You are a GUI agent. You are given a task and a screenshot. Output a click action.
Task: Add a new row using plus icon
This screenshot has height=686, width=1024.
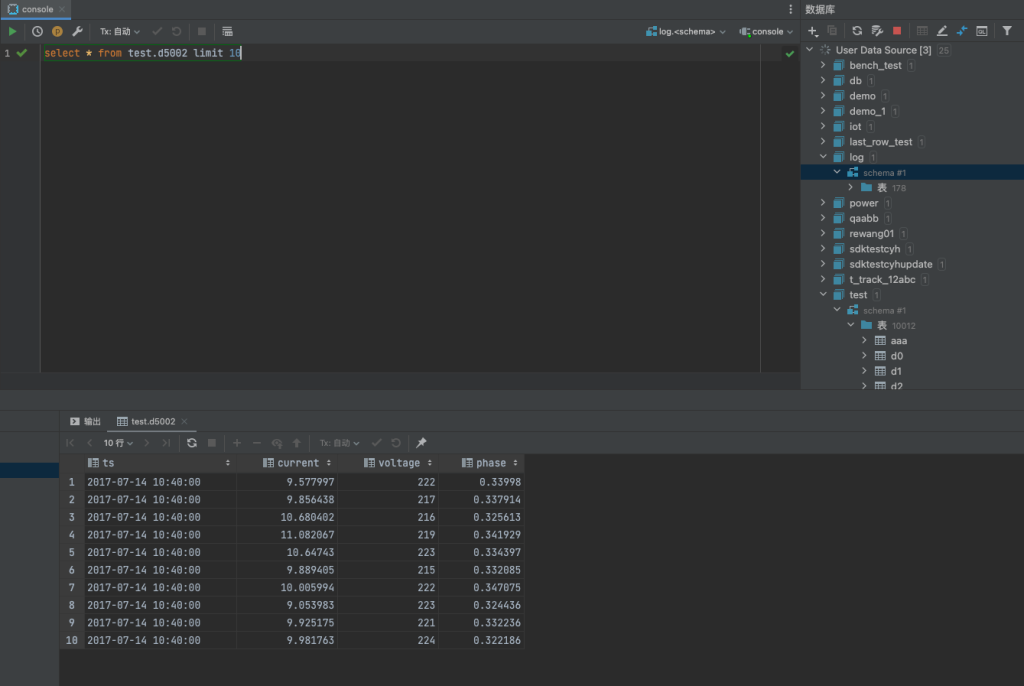click(x=236, y=442)
